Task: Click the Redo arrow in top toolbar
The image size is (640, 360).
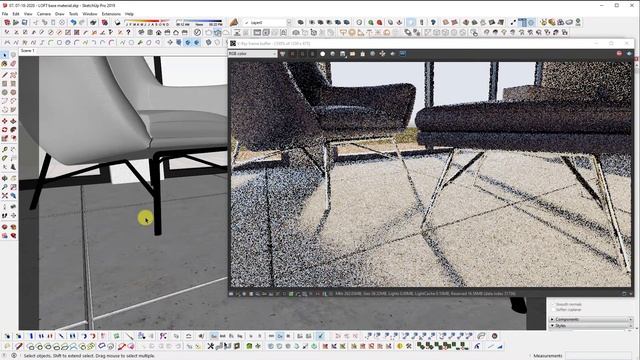Action: pyautogui.click(x=82, y=22)
